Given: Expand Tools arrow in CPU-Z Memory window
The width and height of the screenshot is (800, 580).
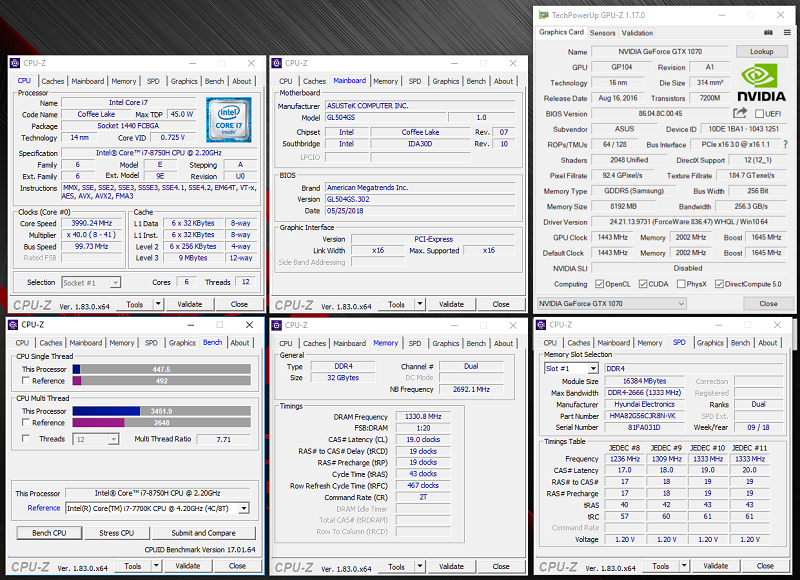Looking at the screenshot, I should tap(420, 566).
